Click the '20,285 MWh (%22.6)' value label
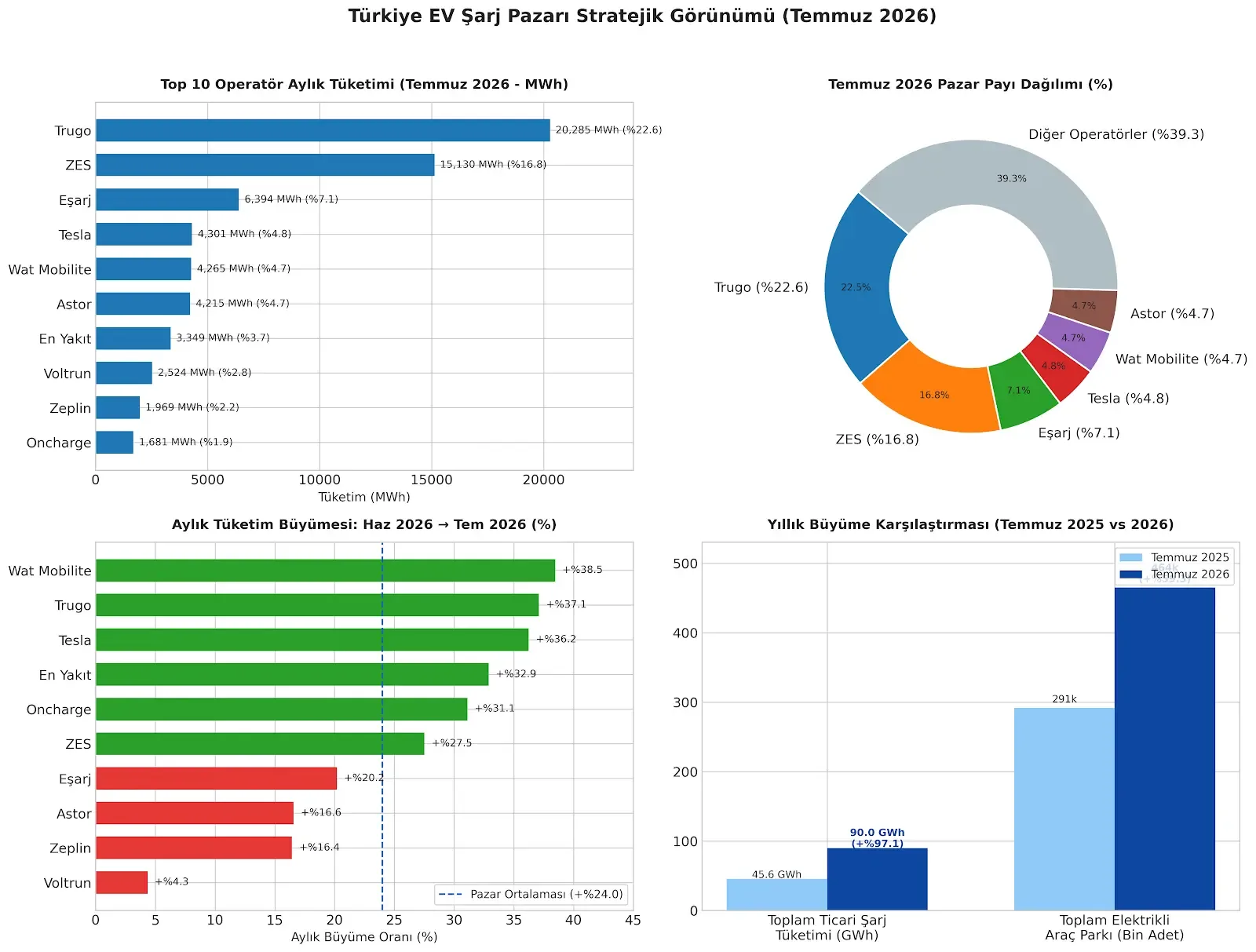The image size is (1256, 952). [608, 130]
